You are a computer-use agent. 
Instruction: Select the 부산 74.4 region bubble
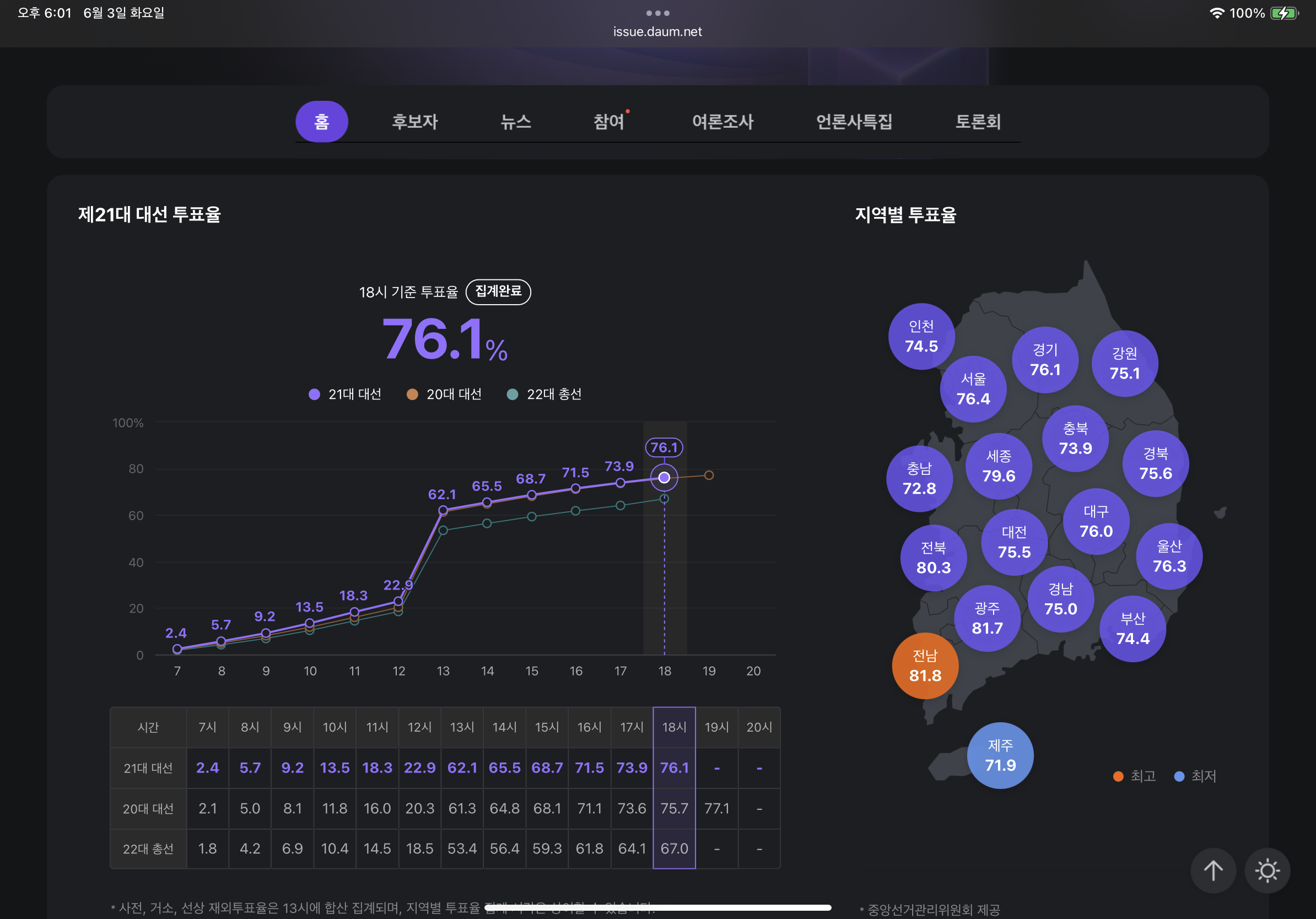click(1132, 629)
